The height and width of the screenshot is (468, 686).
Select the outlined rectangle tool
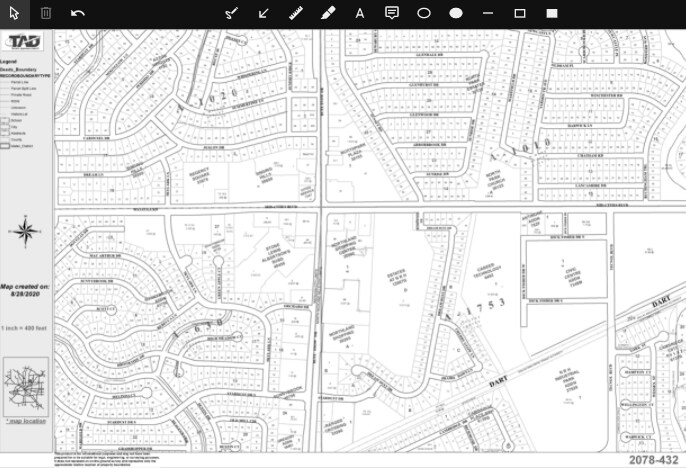pyautogui.click(x=520, y=13)
